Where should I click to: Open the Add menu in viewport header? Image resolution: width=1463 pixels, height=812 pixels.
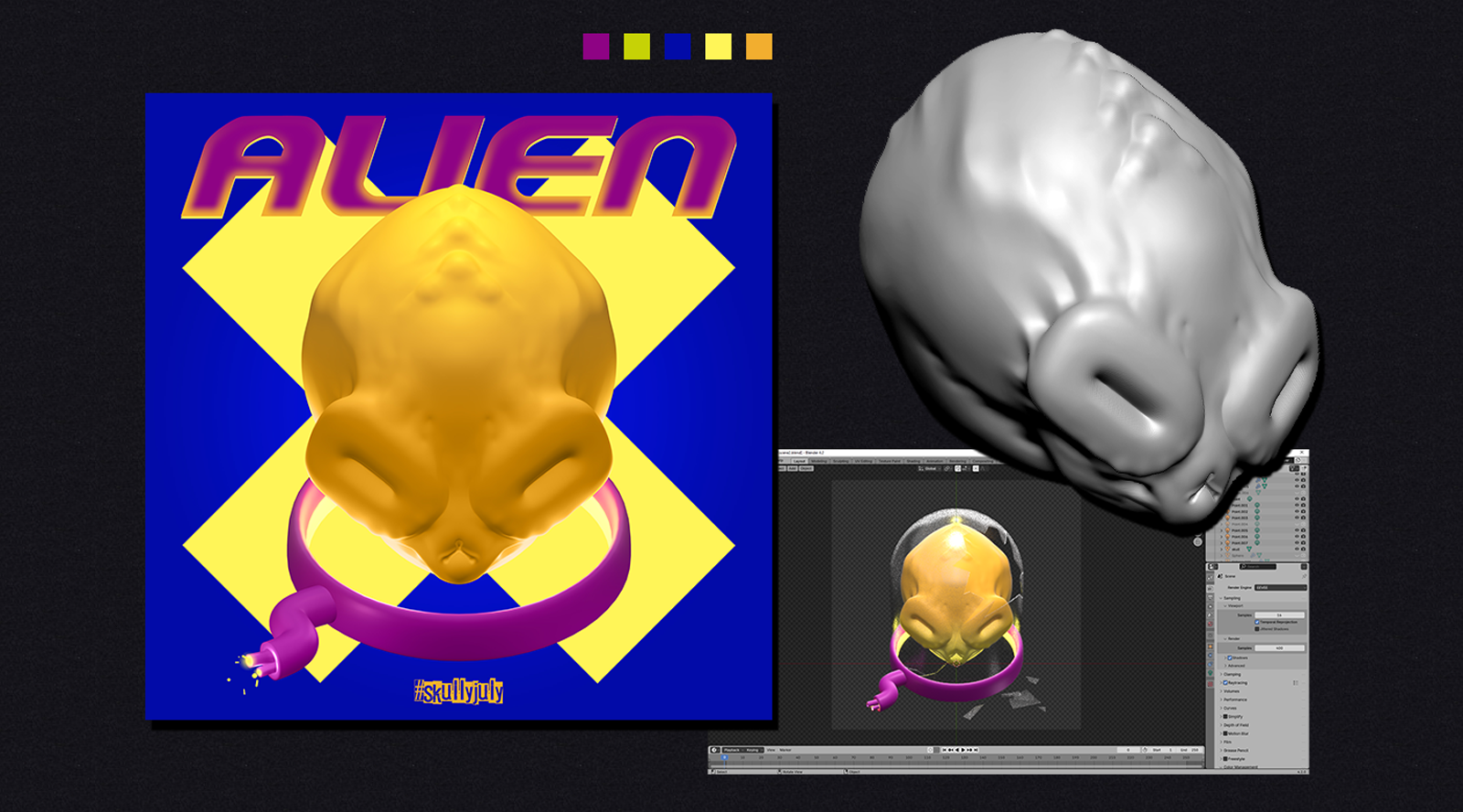coord(792,468)
